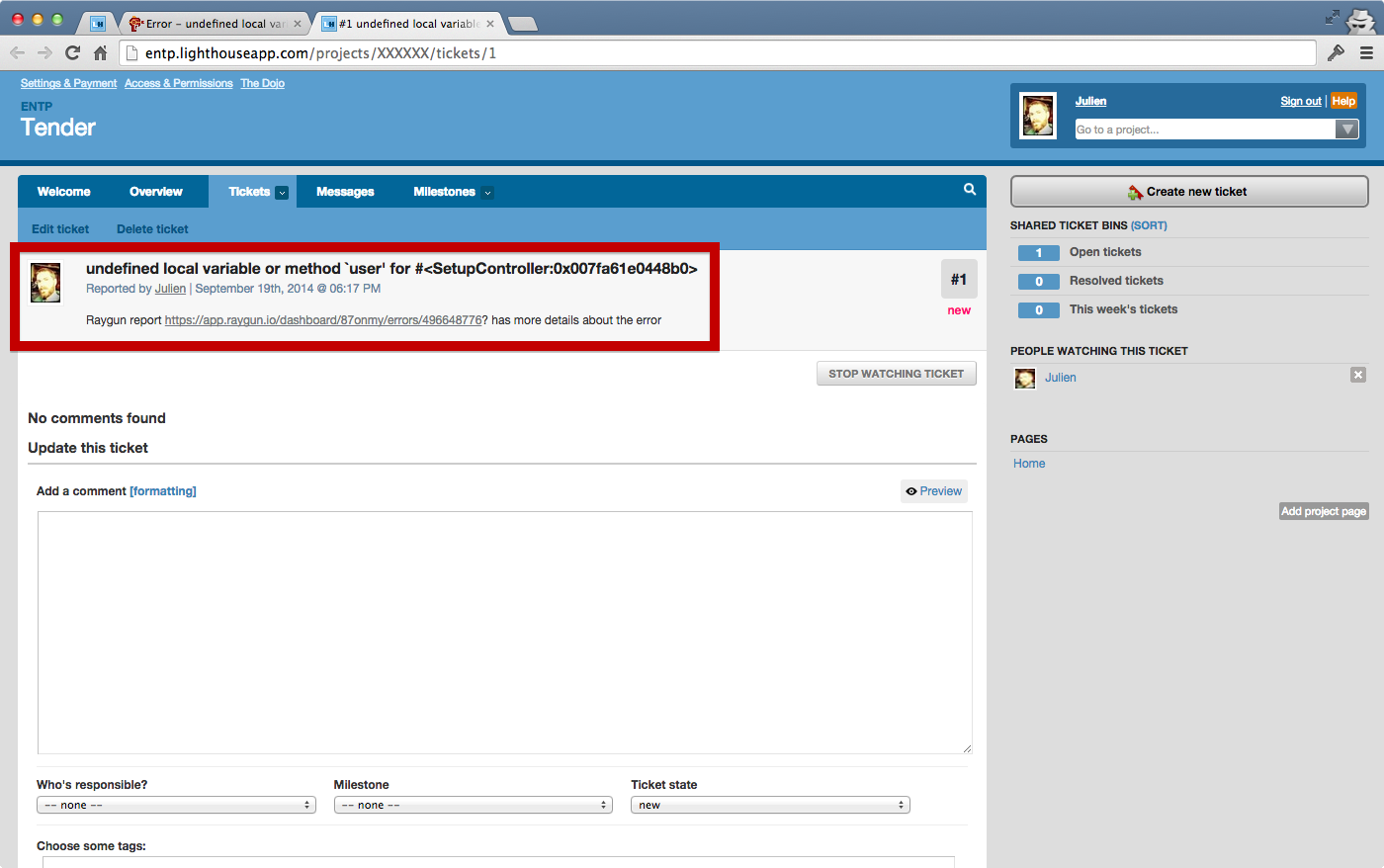Open a new browser tab
Image resolution: width=1384 pixels, height=868 pixels.
523,24
